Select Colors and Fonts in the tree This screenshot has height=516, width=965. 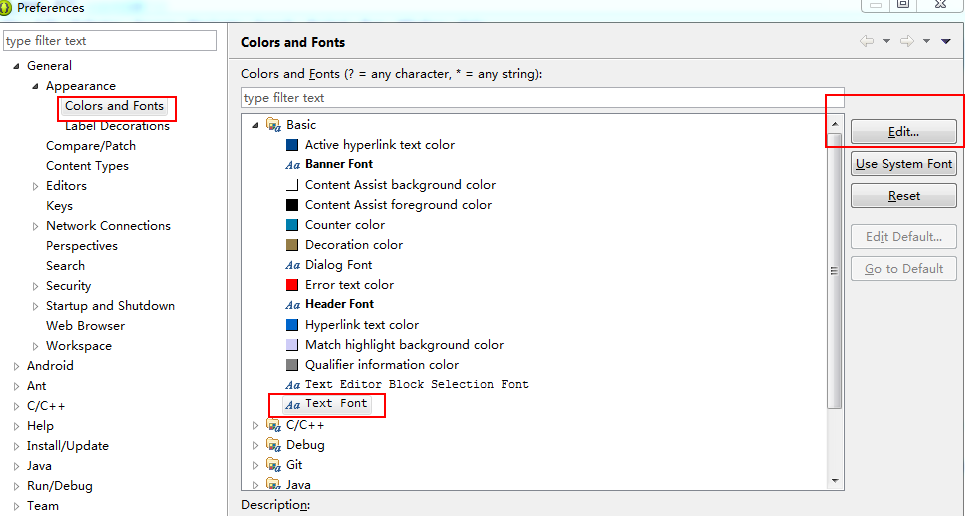point(114,106)
